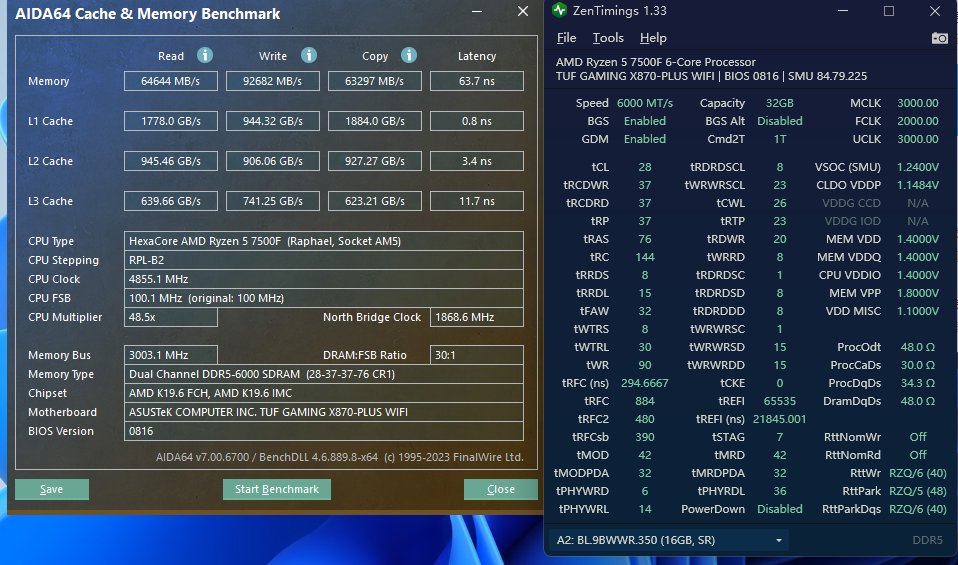This screenshot has height=565, width=958.
Task: Click the CPU Clock field 4855.1 MHz
Action: (x=324, y=279)
